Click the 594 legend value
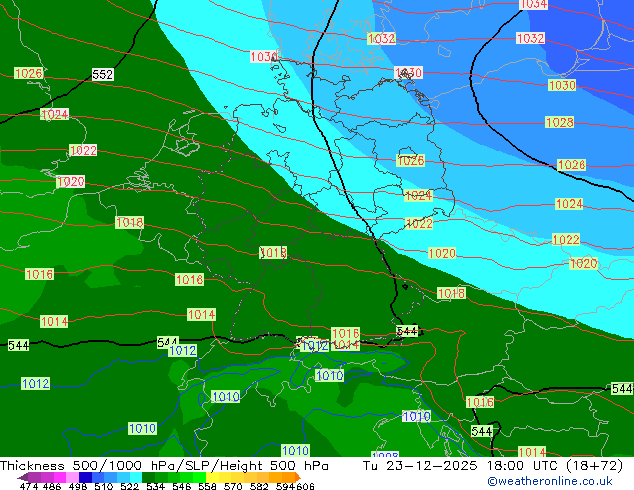 [285, 486]
